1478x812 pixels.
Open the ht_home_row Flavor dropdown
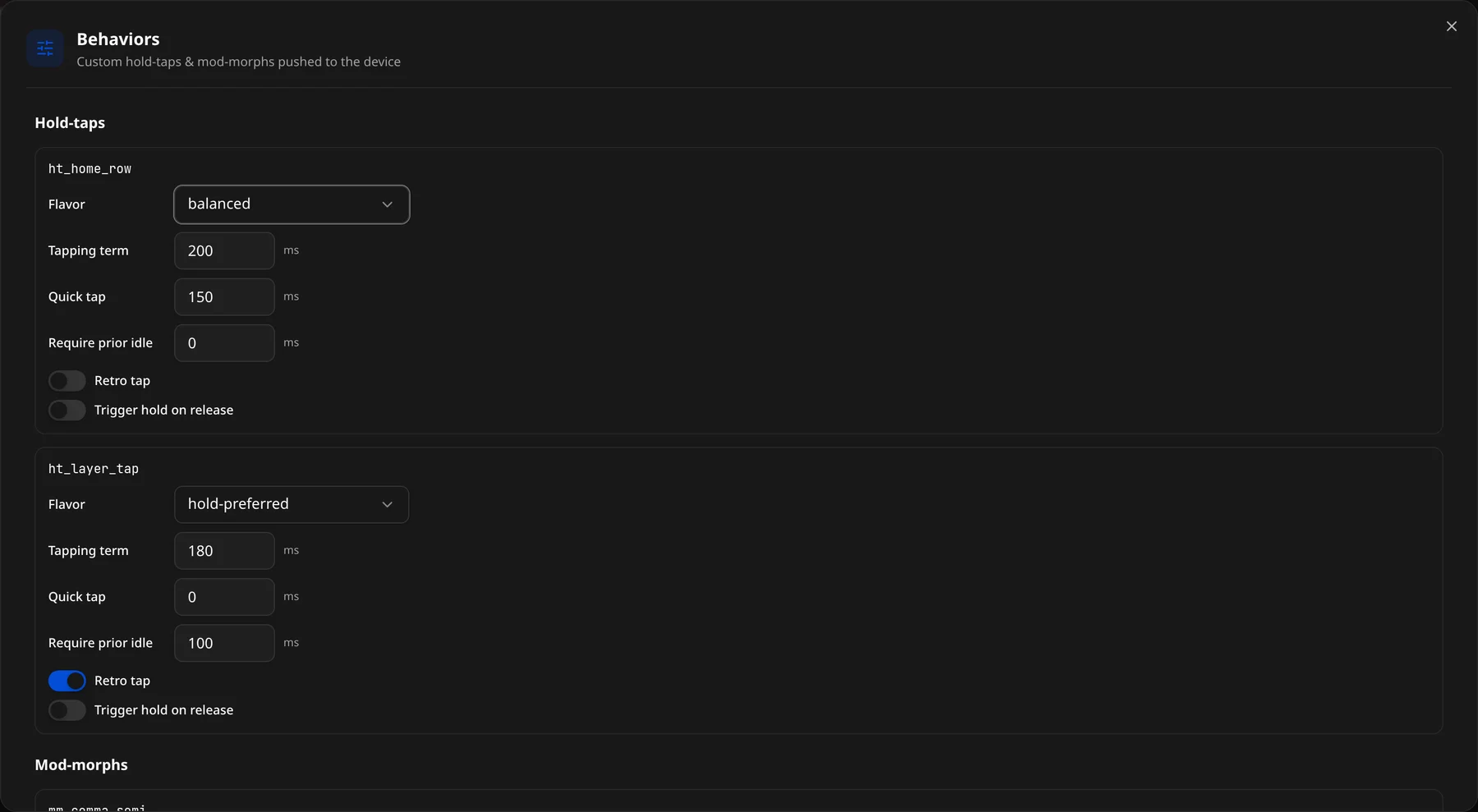click(x=291, y=204)
